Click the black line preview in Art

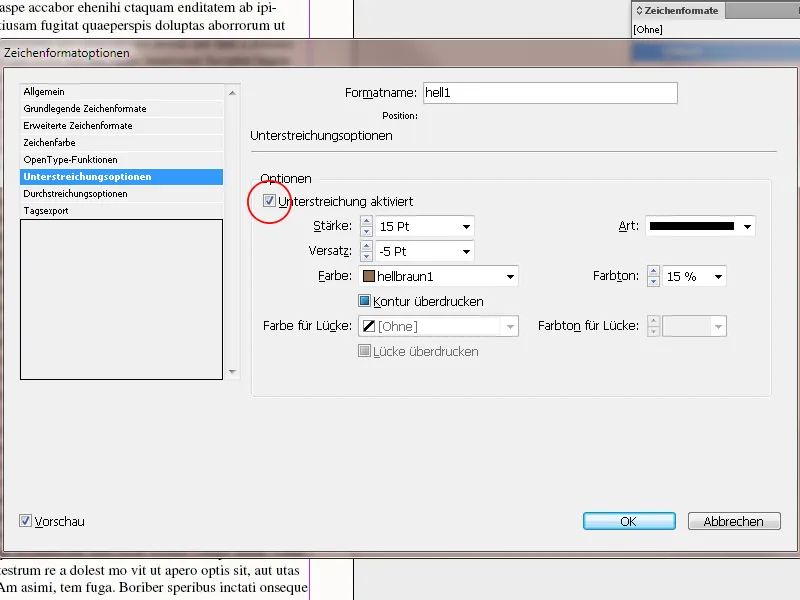pos(691,227)
